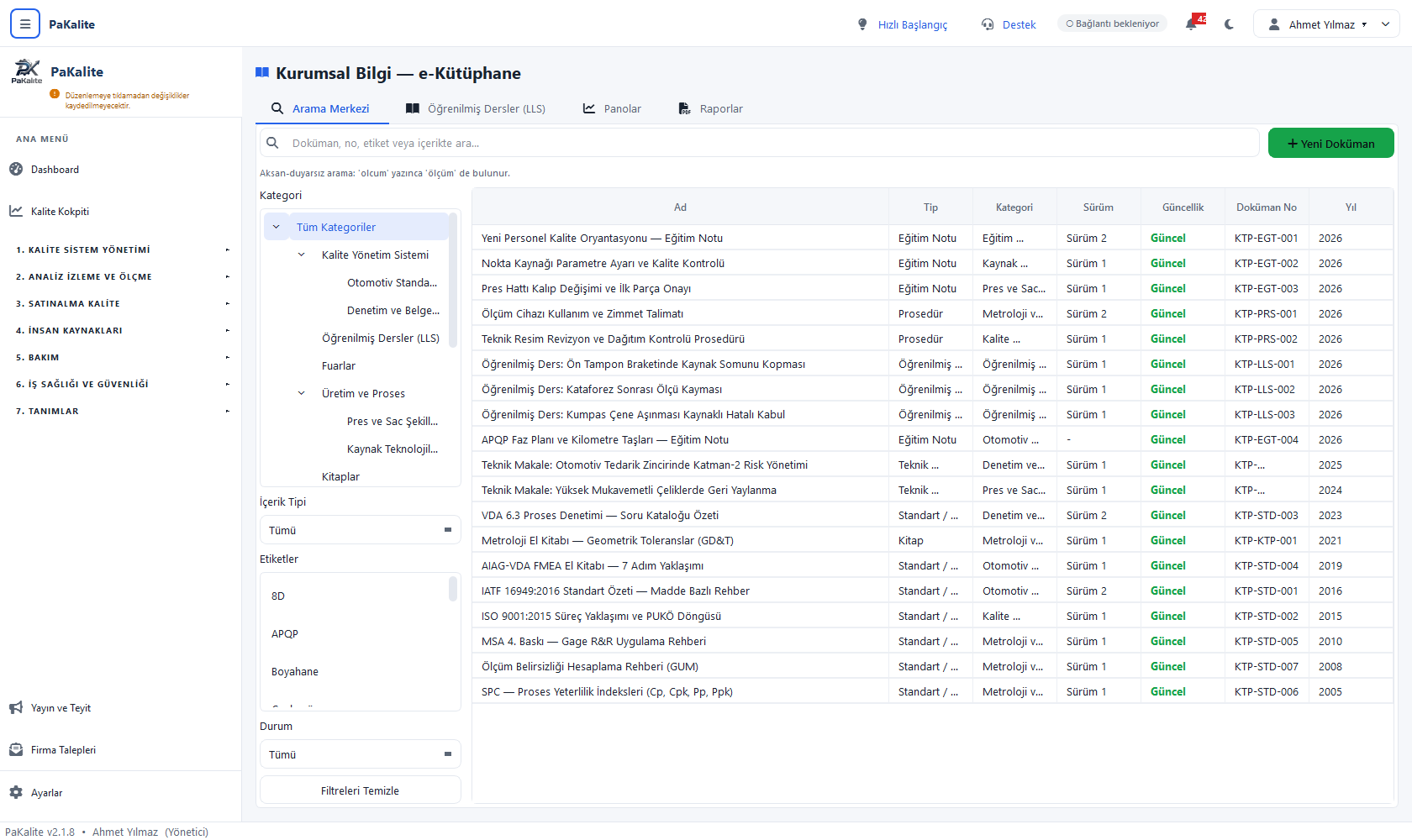Expand the user account dropdown chevron at top right
Screen dimensions: 1412x840
click(1385, 24)
